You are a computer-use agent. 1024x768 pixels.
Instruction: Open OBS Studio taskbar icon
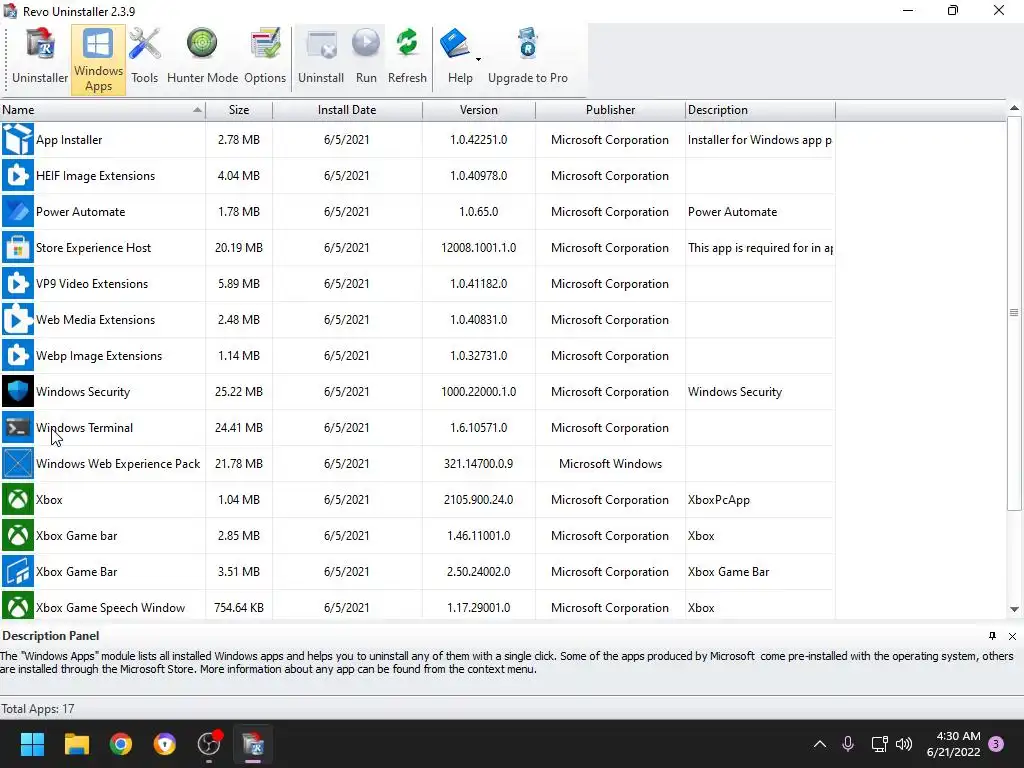[x=209, y=744]
